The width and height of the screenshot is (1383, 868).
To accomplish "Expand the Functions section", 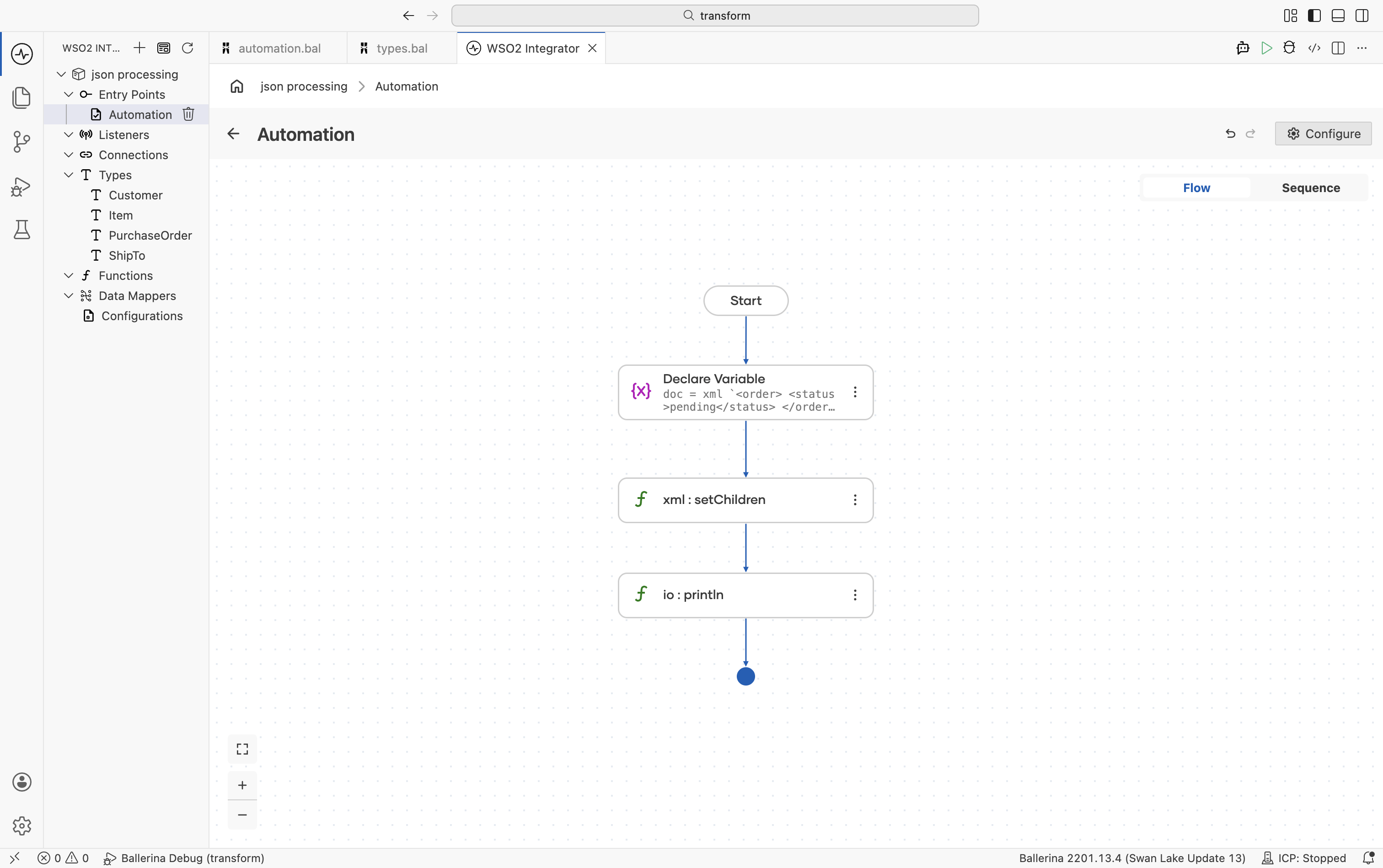I will click(69, 276).
